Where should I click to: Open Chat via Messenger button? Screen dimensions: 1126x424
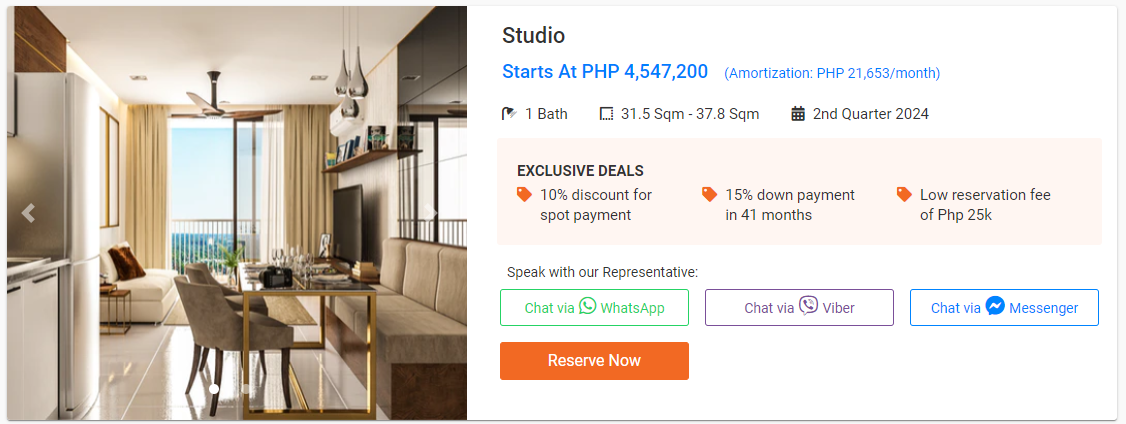pos(1004,308)
